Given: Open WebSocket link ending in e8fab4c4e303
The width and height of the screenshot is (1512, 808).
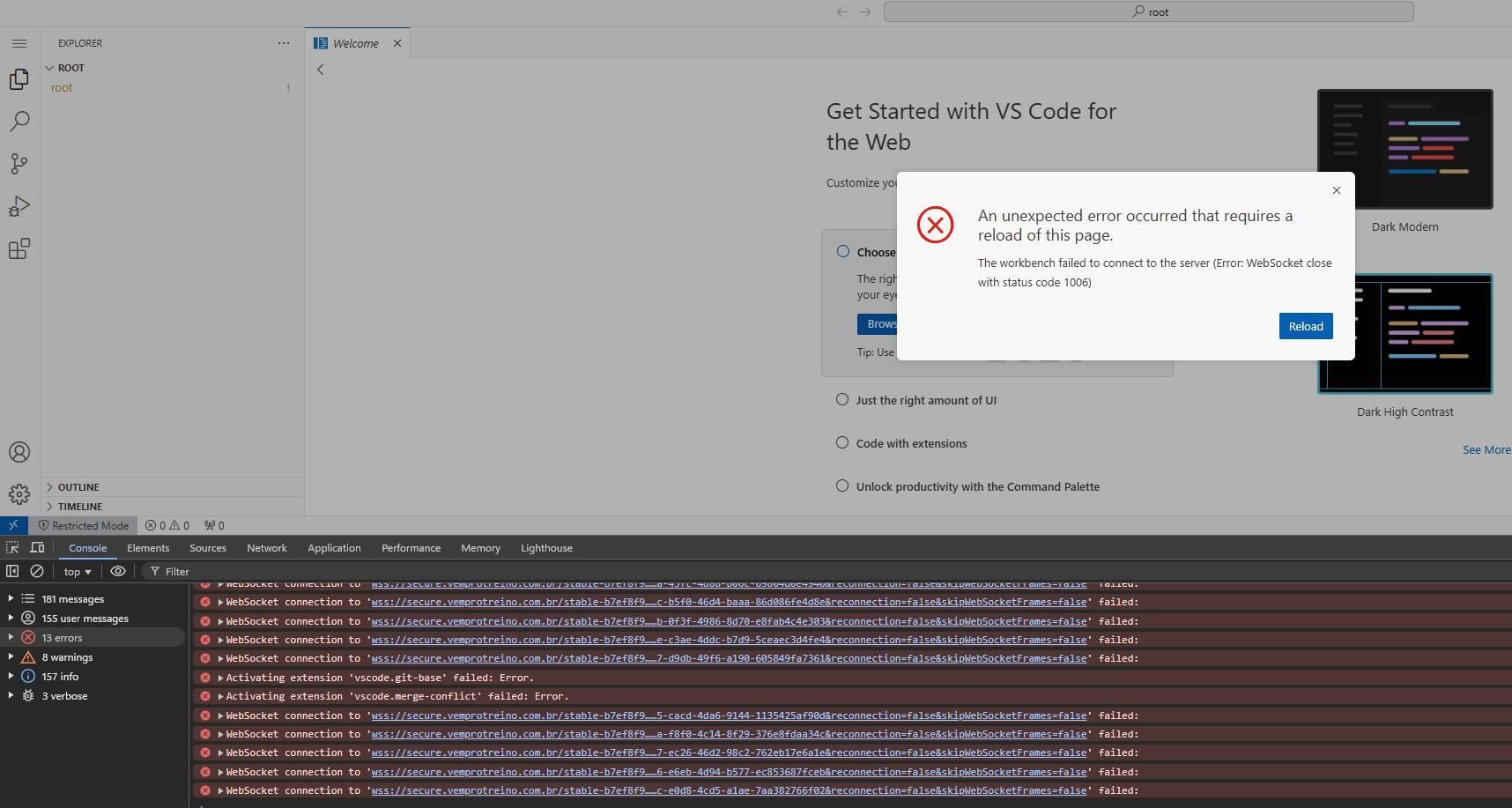Looking at the screenshot, I should [729, 621].
